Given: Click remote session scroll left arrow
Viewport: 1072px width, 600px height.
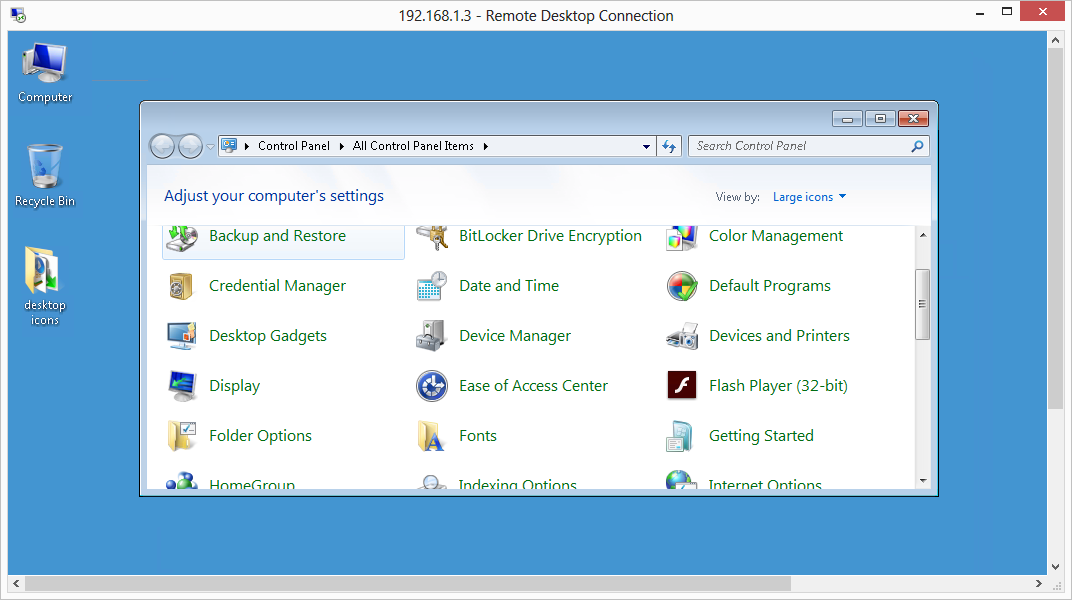Looking at the screenshot, I should click(16, 584).
